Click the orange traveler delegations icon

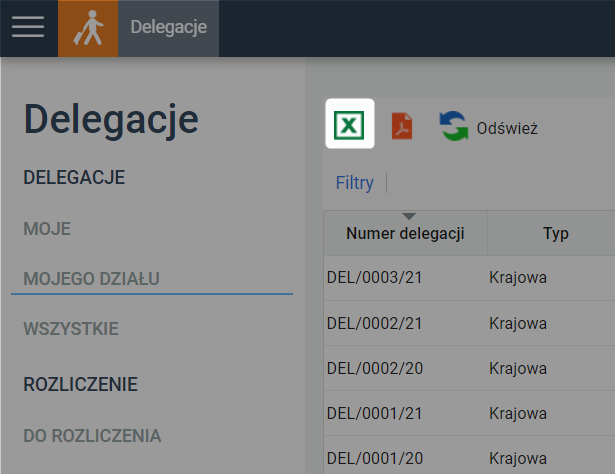pos(88,28)
